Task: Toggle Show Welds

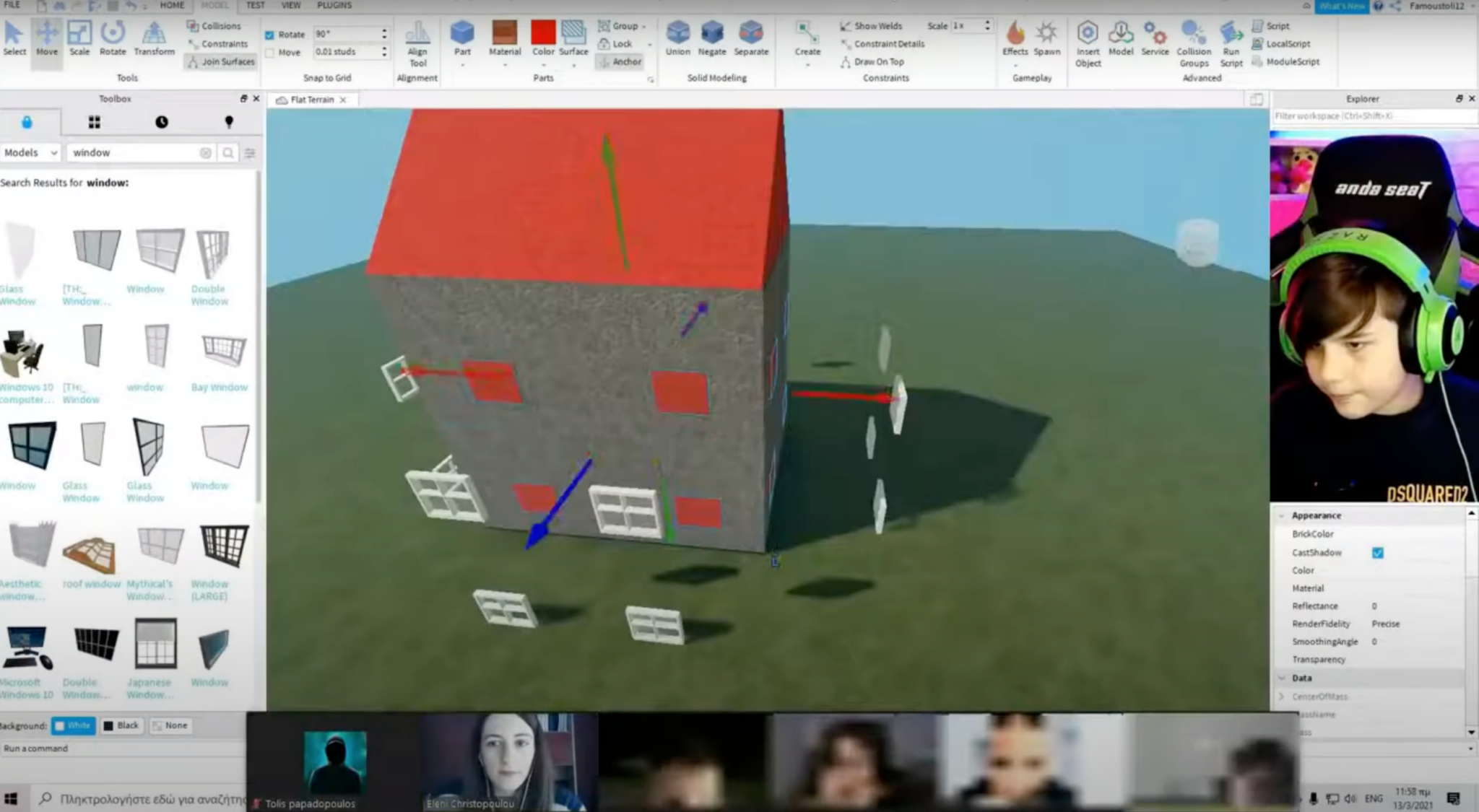Action: 871,26
